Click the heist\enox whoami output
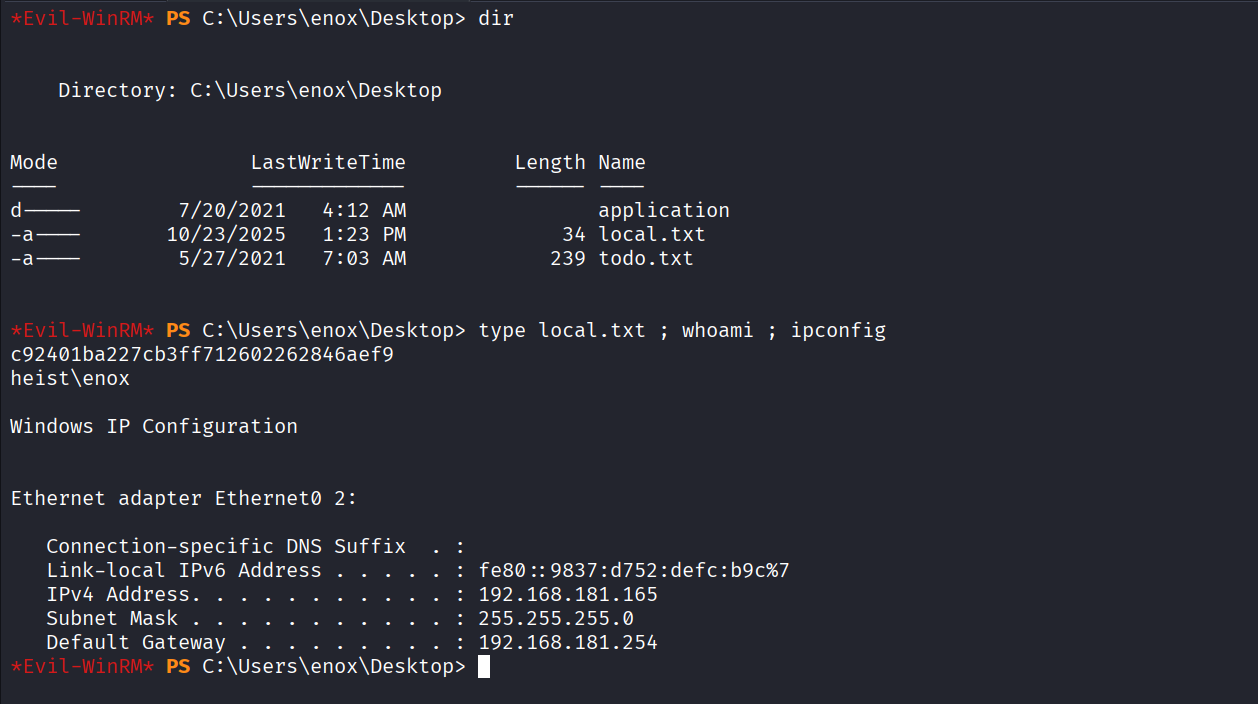This screenshot has height=704, width=1258. 70,379
